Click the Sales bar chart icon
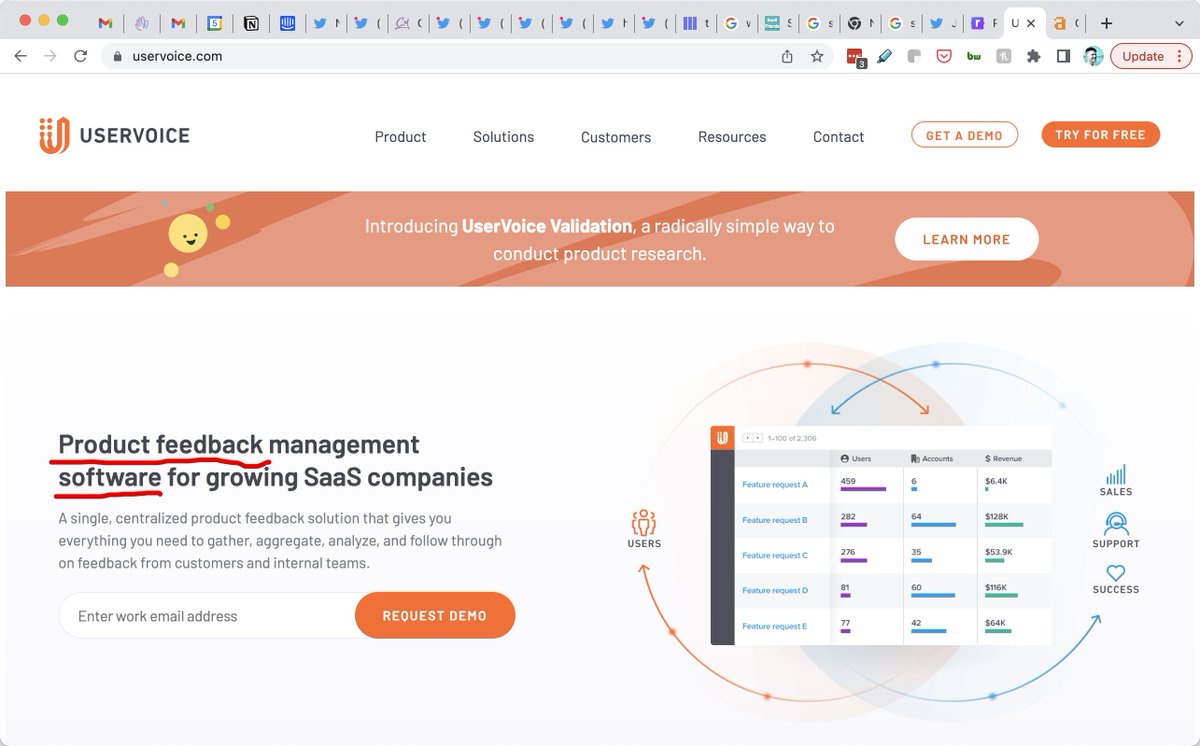1200x746 pixels. 1116,474
